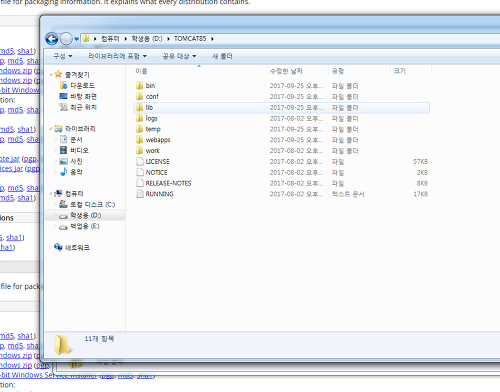Click the 새 폴더 button
The width and height of the screenshot is (500, 392).
click(x=222, y=56)
